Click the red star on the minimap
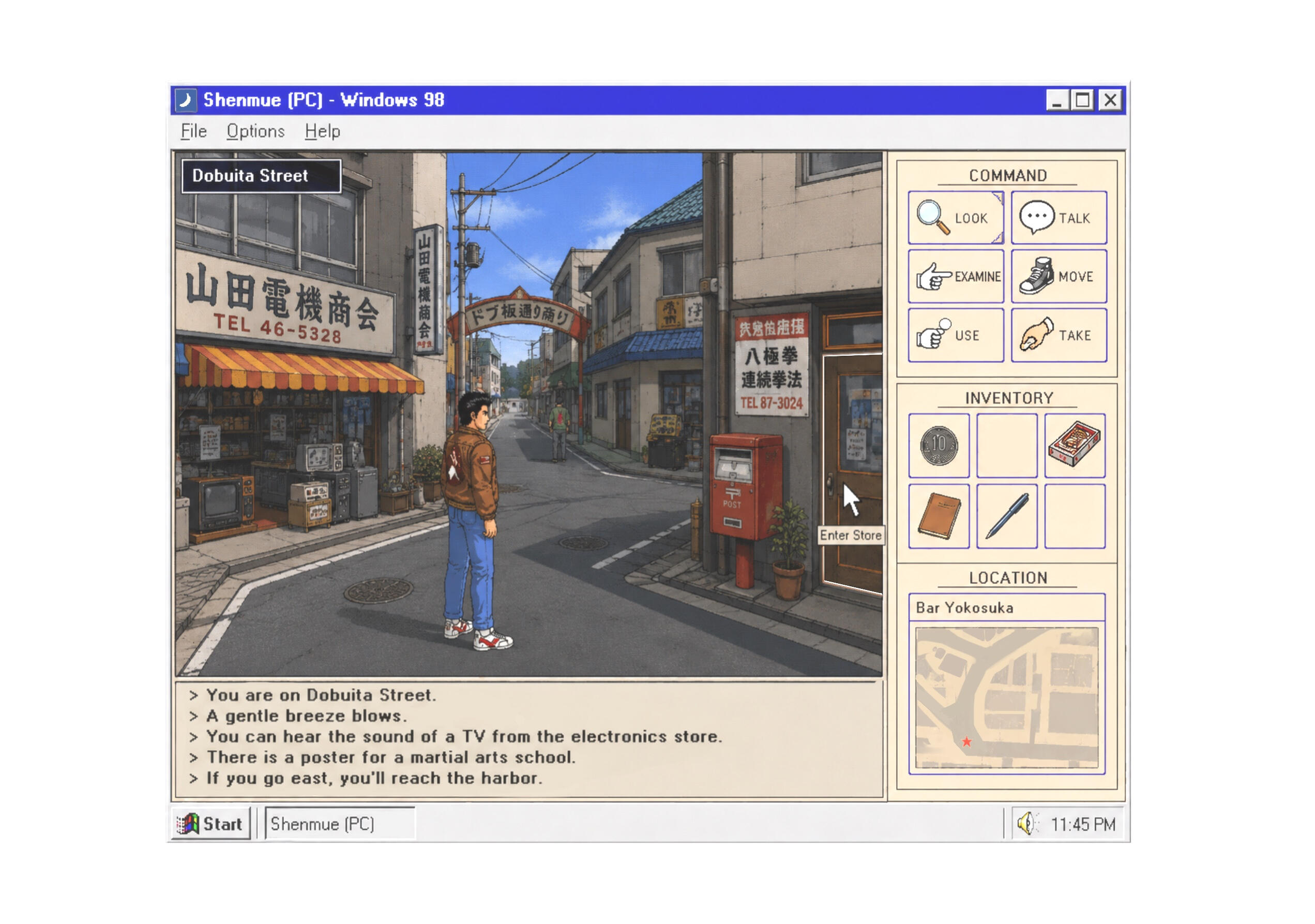The image size is (1315, 924). coord(966,741)
